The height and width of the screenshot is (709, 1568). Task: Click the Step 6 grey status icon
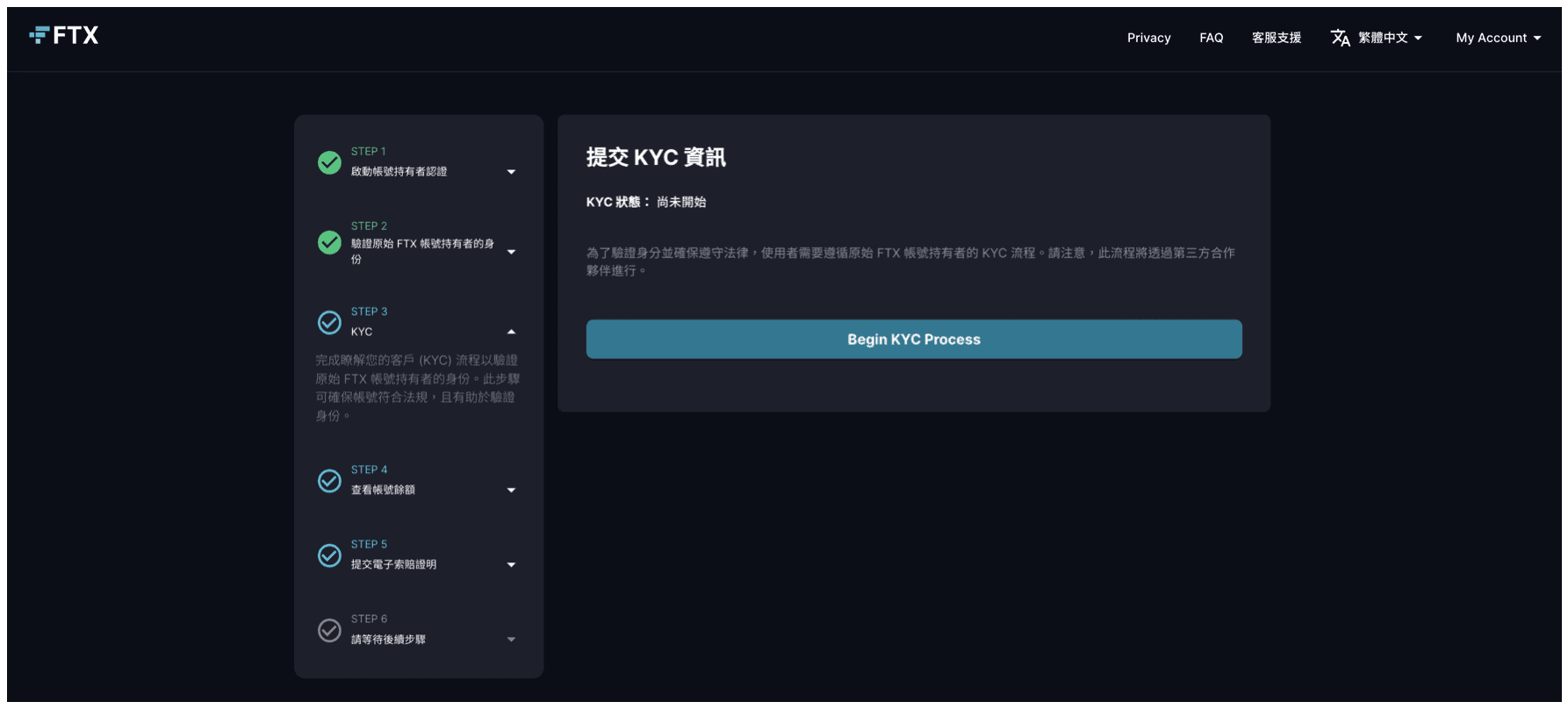329,630
